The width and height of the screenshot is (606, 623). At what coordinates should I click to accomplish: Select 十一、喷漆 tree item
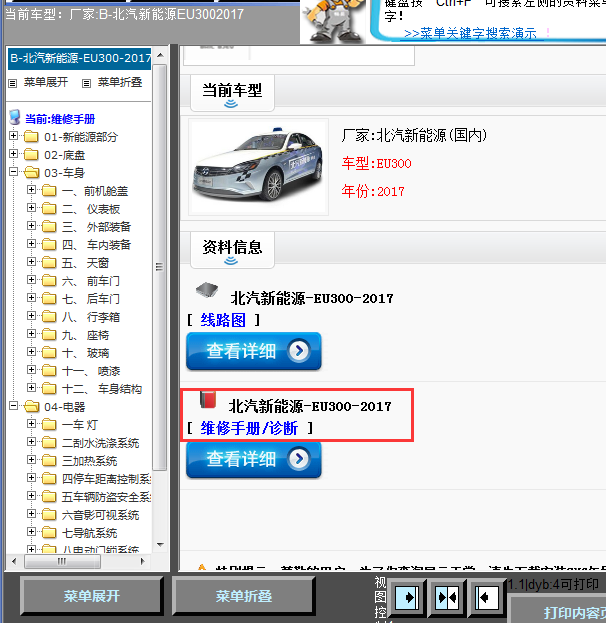point(91,371)
